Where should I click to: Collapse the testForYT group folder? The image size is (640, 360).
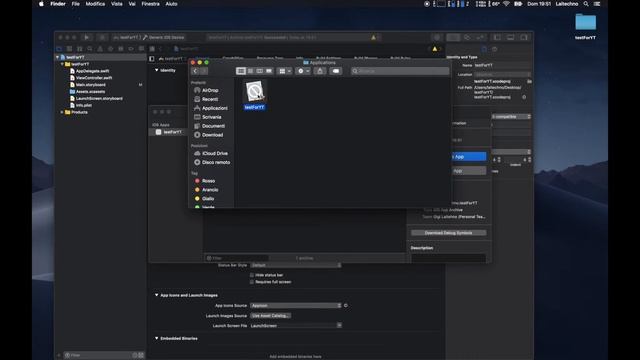point(62,64)
